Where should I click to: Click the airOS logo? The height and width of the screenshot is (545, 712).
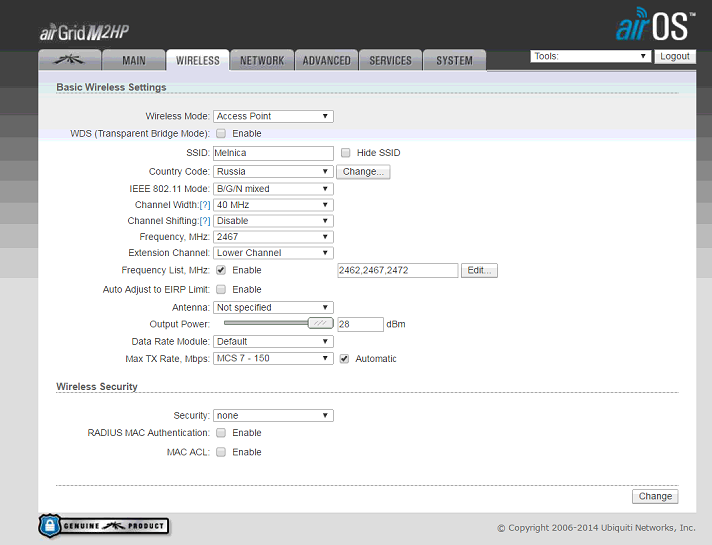(655, 25)
